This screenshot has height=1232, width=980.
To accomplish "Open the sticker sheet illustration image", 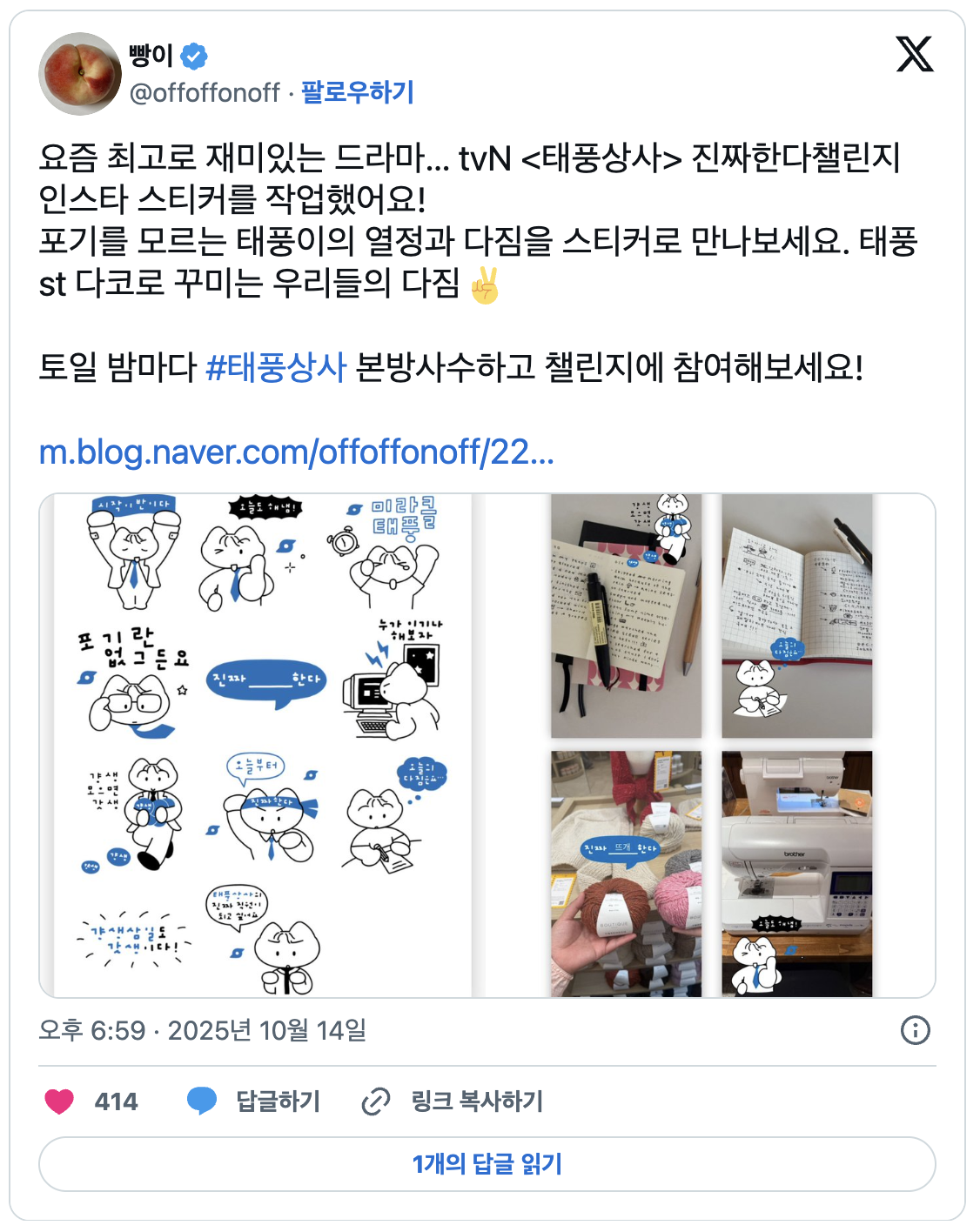I will click(263, 746).
